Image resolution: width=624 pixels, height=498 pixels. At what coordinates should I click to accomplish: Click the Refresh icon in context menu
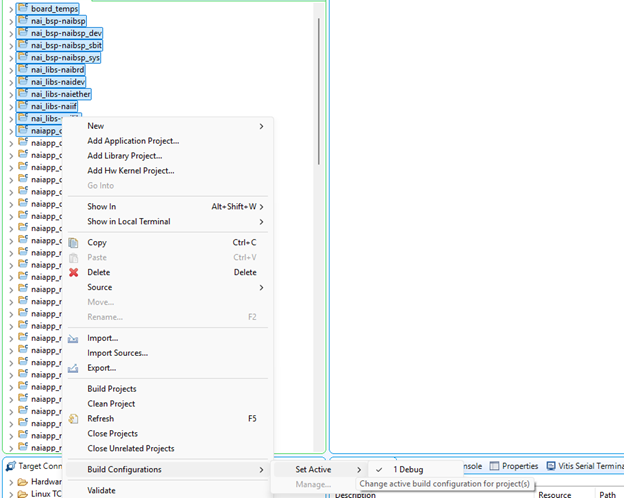pyautogui.click(x=73, y=419)
